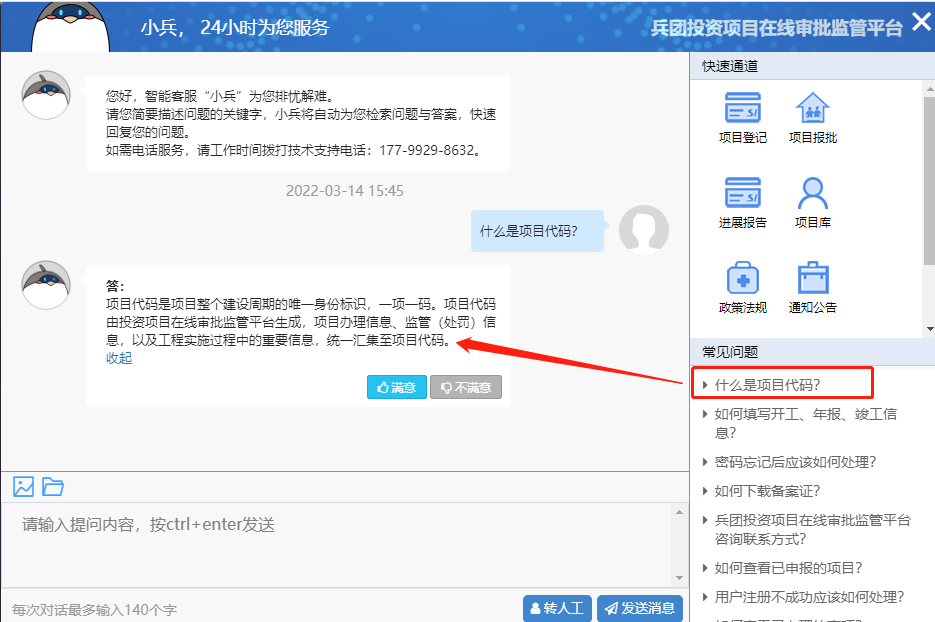935x622 pixels.
Task: Select FAQ 用户注册不成功应该如何处理?
Action: [809, 597]
